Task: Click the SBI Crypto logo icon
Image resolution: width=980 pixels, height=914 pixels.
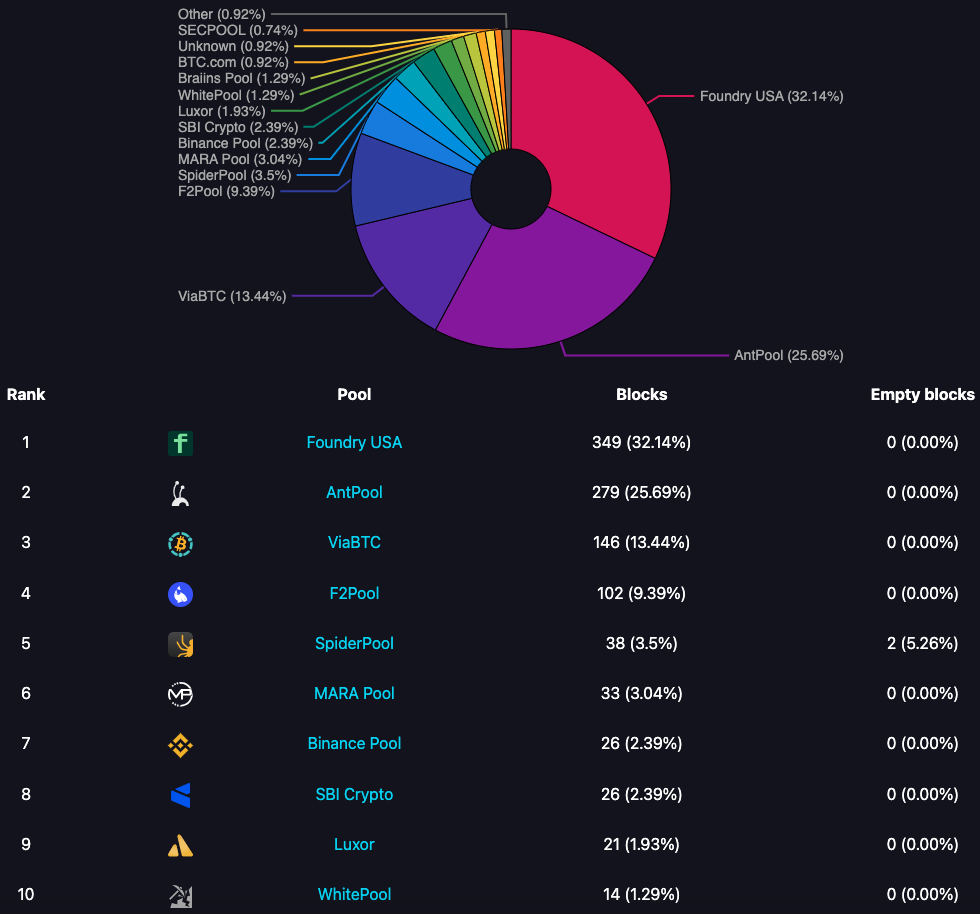Action: 180,795
